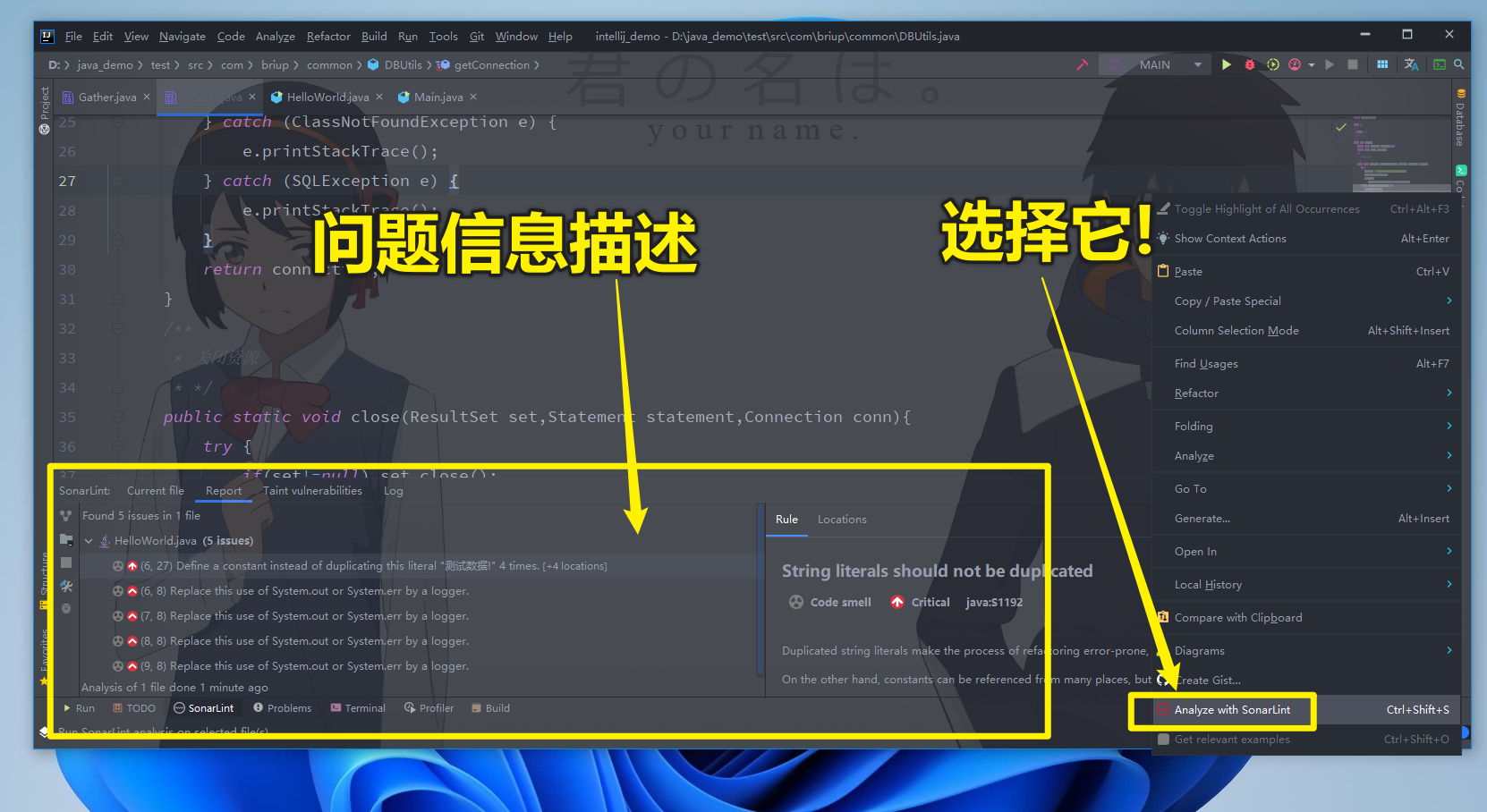
Task: Click the gray Stop square in the main toolbar
Action: coord(1353,64)
